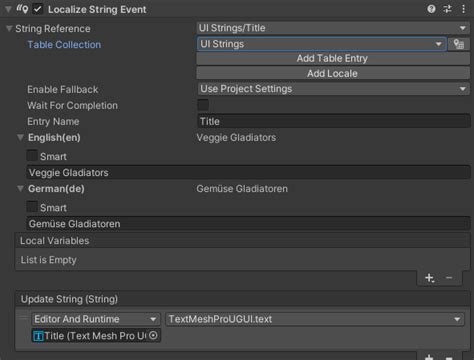The height and width of the screenshot is (360, 474).
Task: Grab the Update String event entry handle
Action: point(23,318)
